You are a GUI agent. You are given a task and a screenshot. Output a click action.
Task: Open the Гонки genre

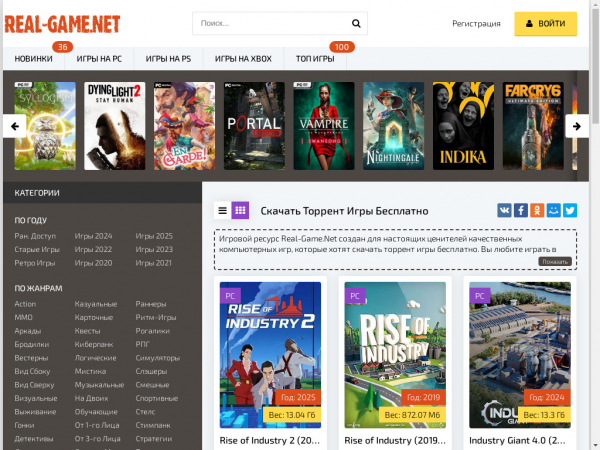point(24,426)
